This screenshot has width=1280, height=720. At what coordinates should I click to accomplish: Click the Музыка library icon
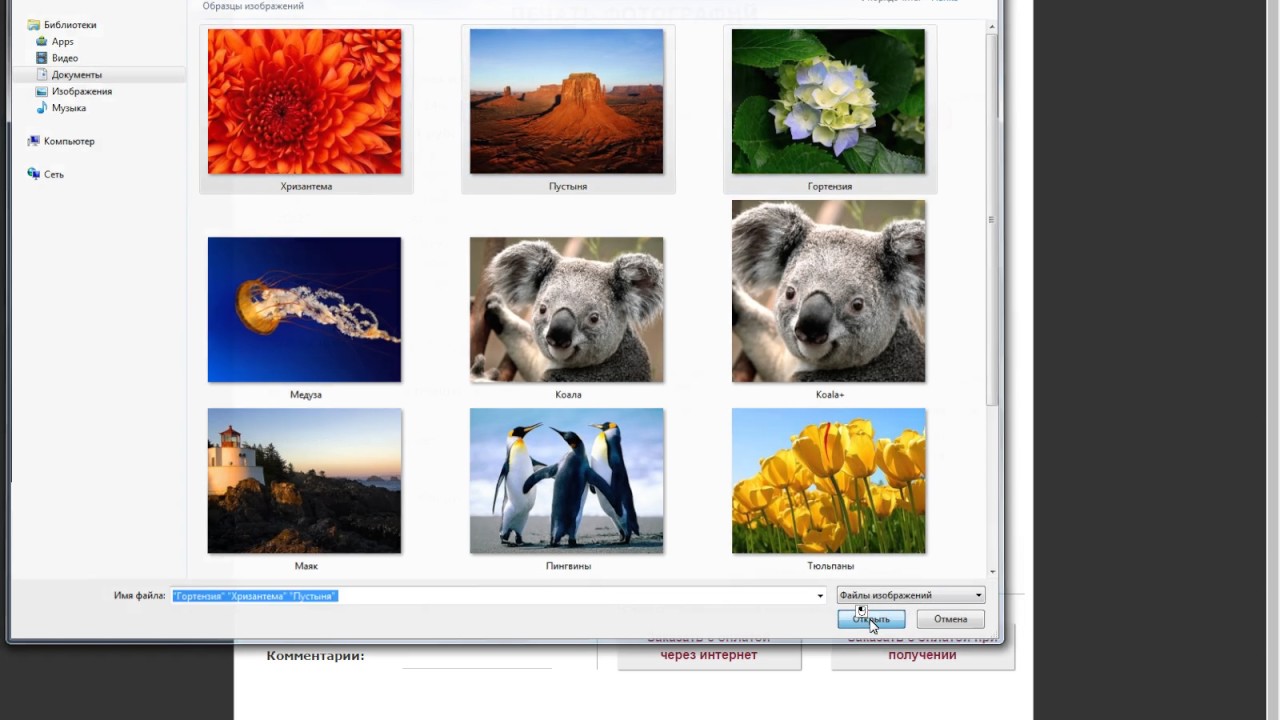coord(42,108)
